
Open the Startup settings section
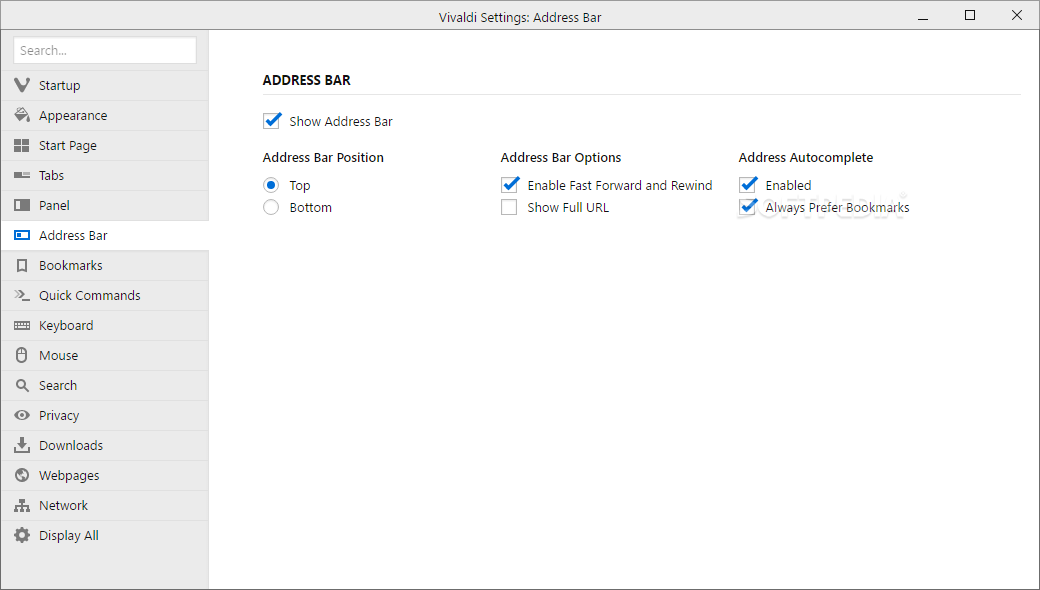point(60,86)
